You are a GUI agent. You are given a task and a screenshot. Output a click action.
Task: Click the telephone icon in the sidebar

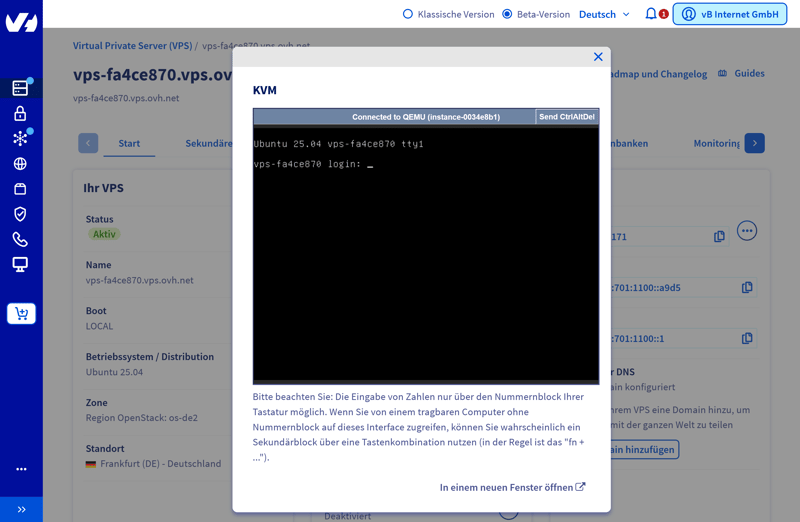click(x=20, y=240)
